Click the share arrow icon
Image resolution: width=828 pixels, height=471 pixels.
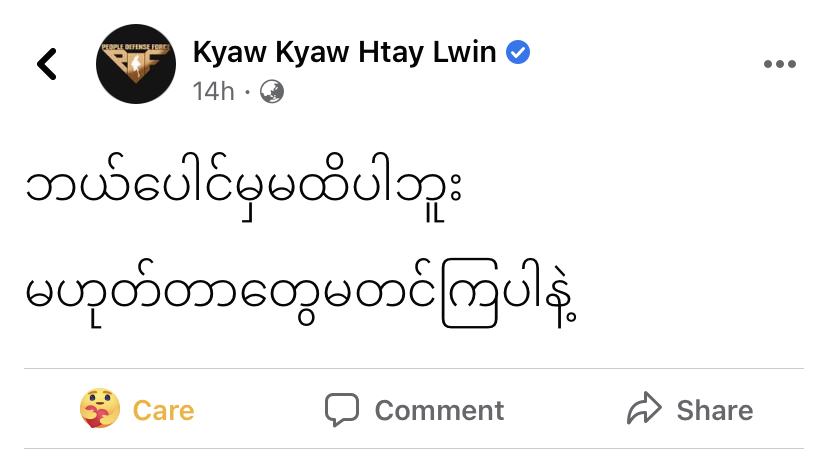[644, 408]
